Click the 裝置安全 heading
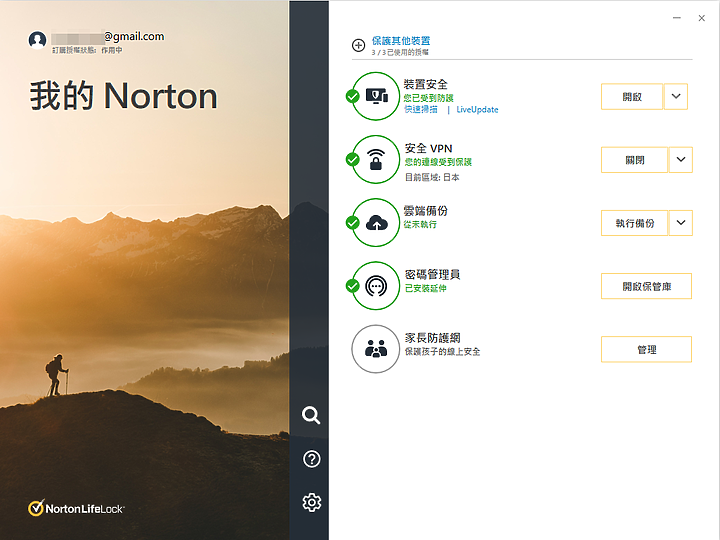Screen dimensions: 720x540 coord(426,84)
